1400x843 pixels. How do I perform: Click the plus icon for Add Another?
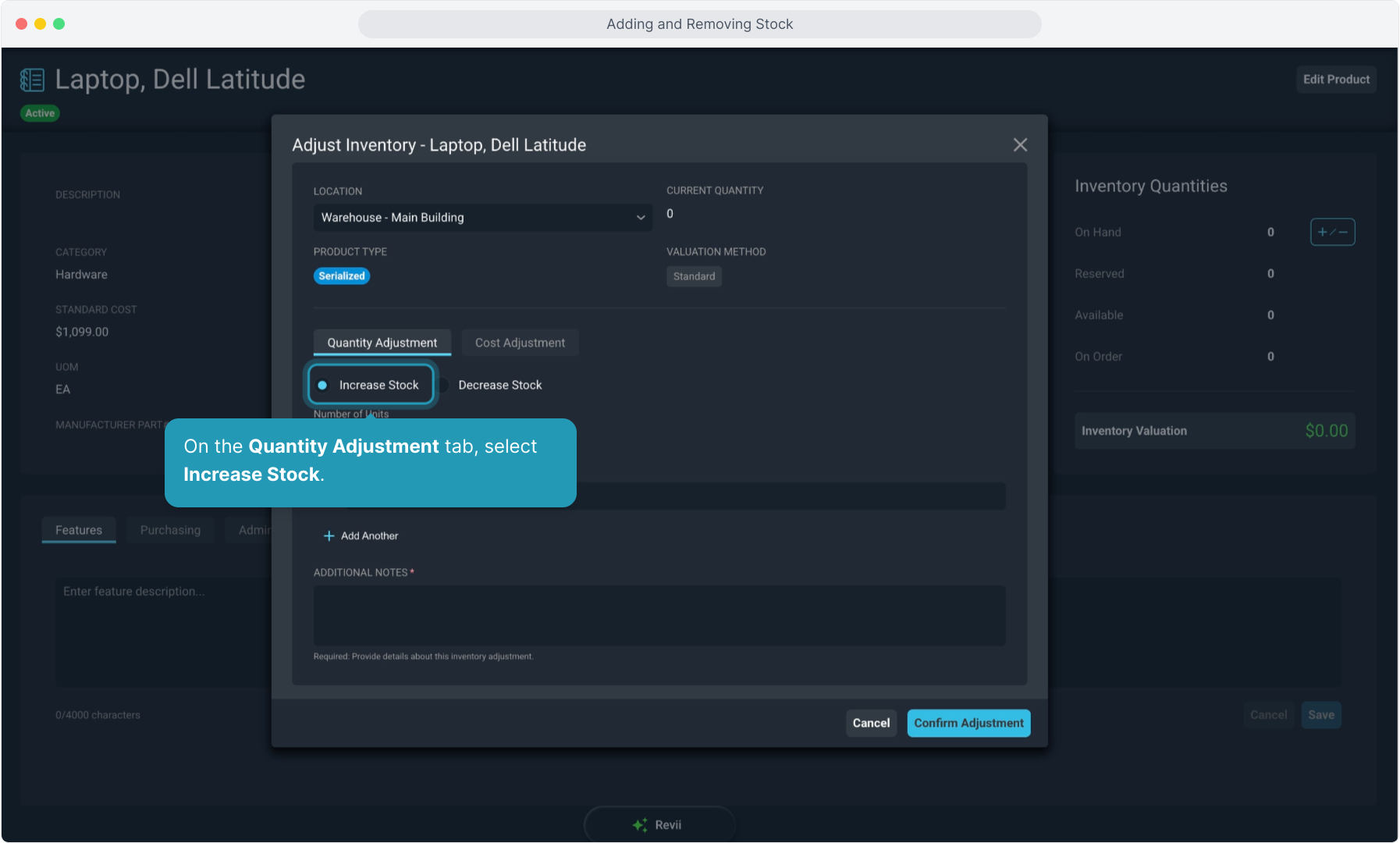329,536
